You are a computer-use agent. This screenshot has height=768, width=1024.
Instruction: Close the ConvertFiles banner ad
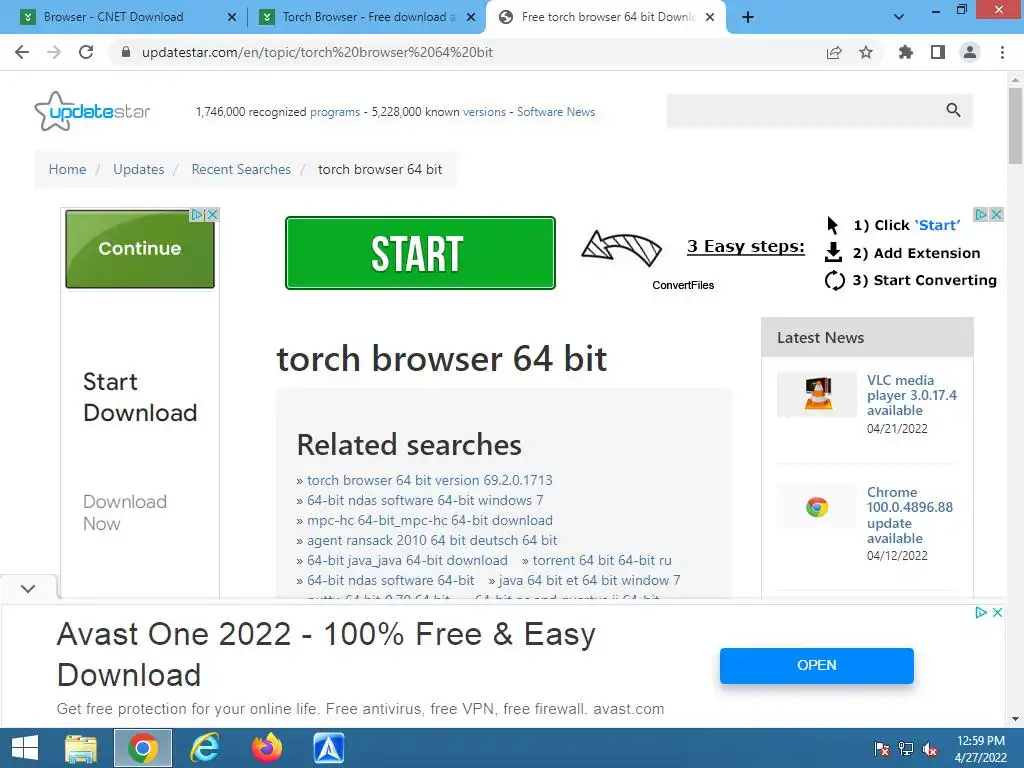996,214
